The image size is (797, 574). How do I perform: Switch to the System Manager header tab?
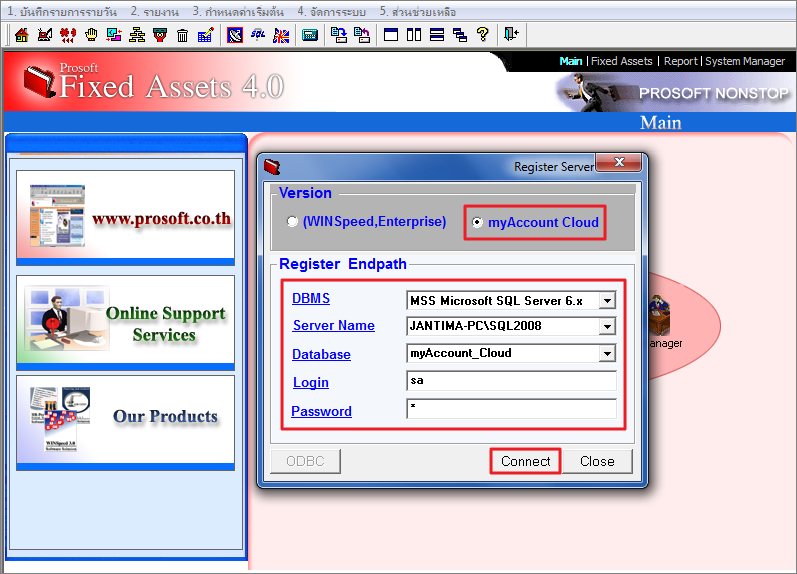[745, 61]
